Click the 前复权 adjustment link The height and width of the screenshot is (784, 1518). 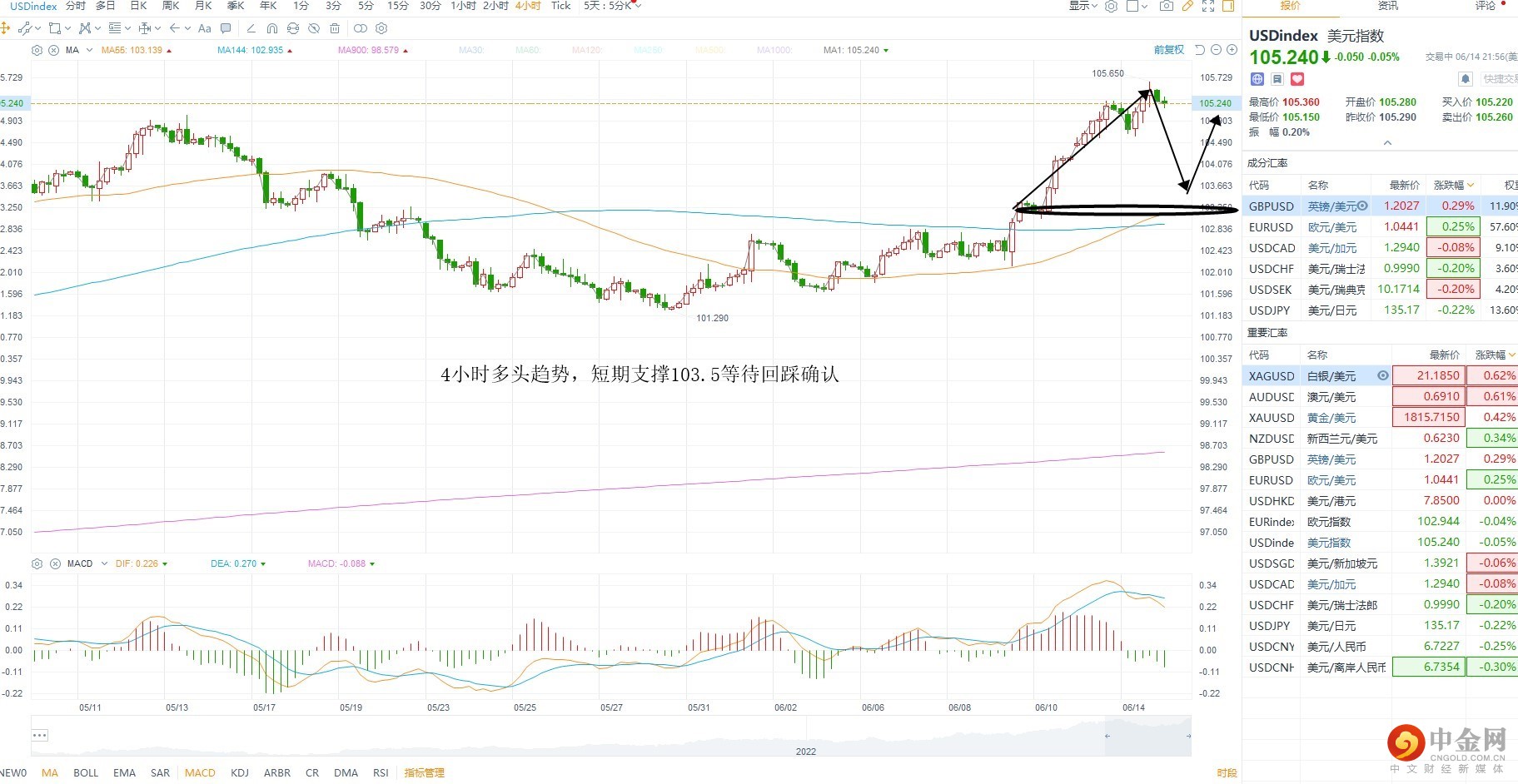coord(1168,50)
